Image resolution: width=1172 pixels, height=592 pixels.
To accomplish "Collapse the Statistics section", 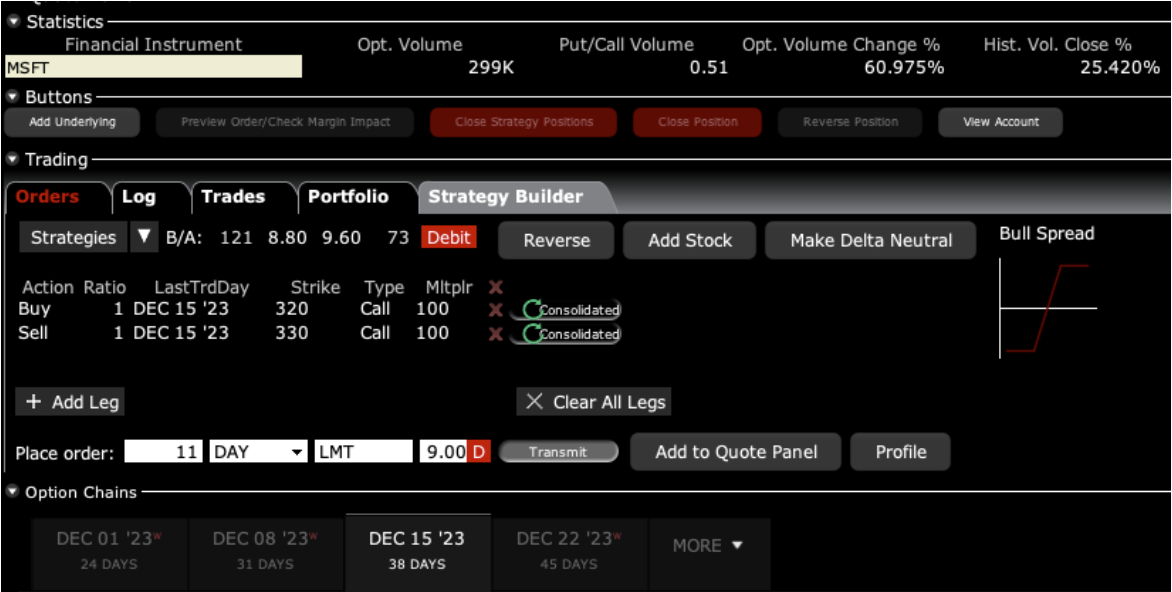I will click(12, 21).
